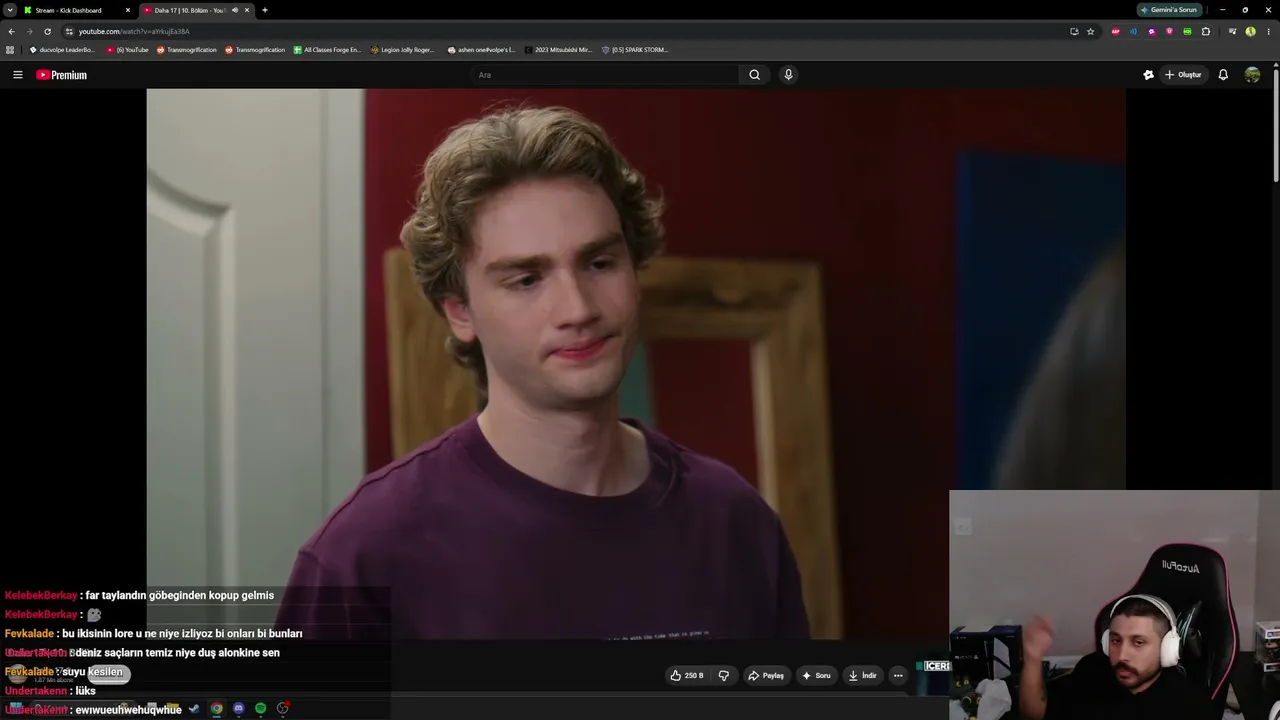Reload the current YouTube page
This screenshot has width=1280, height=720.
tap(47, 31)
